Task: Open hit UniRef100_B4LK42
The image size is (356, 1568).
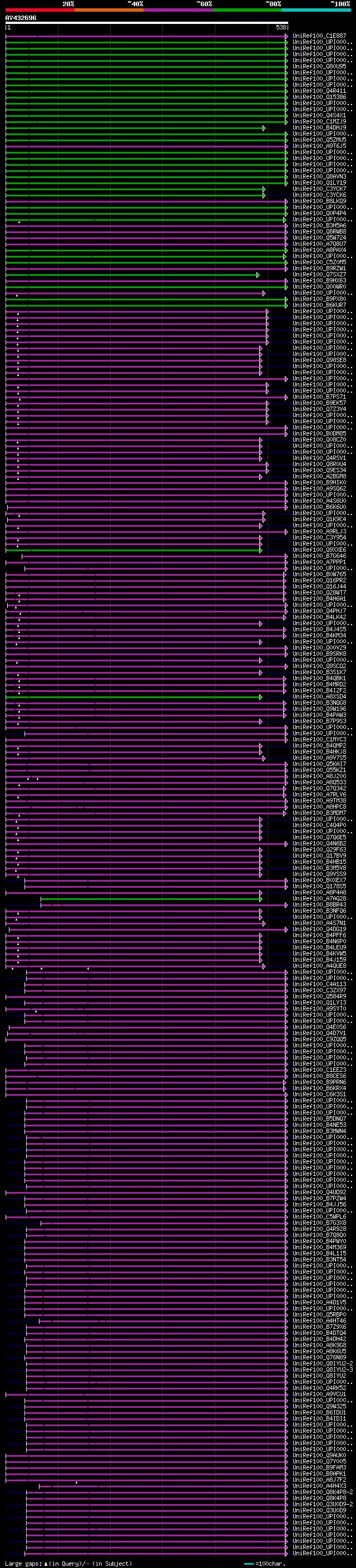Action: pos(319,617)
